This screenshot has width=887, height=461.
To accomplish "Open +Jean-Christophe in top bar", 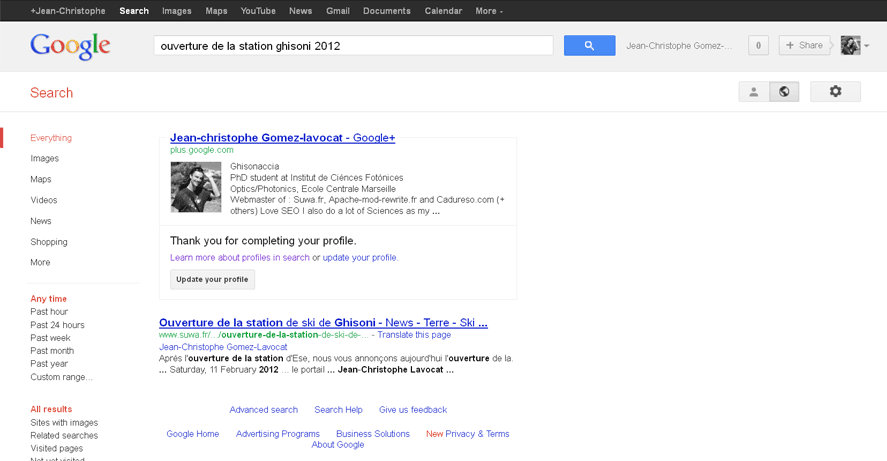I will tap(68, 11).
